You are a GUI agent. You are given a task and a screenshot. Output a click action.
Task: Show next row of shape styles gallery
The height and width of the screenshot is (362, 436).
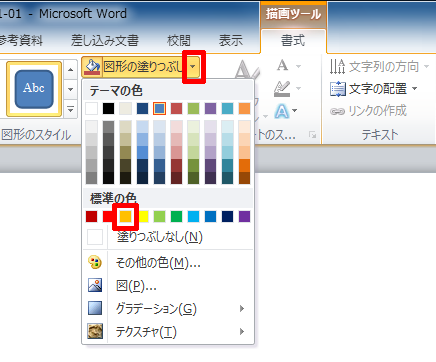70,89
